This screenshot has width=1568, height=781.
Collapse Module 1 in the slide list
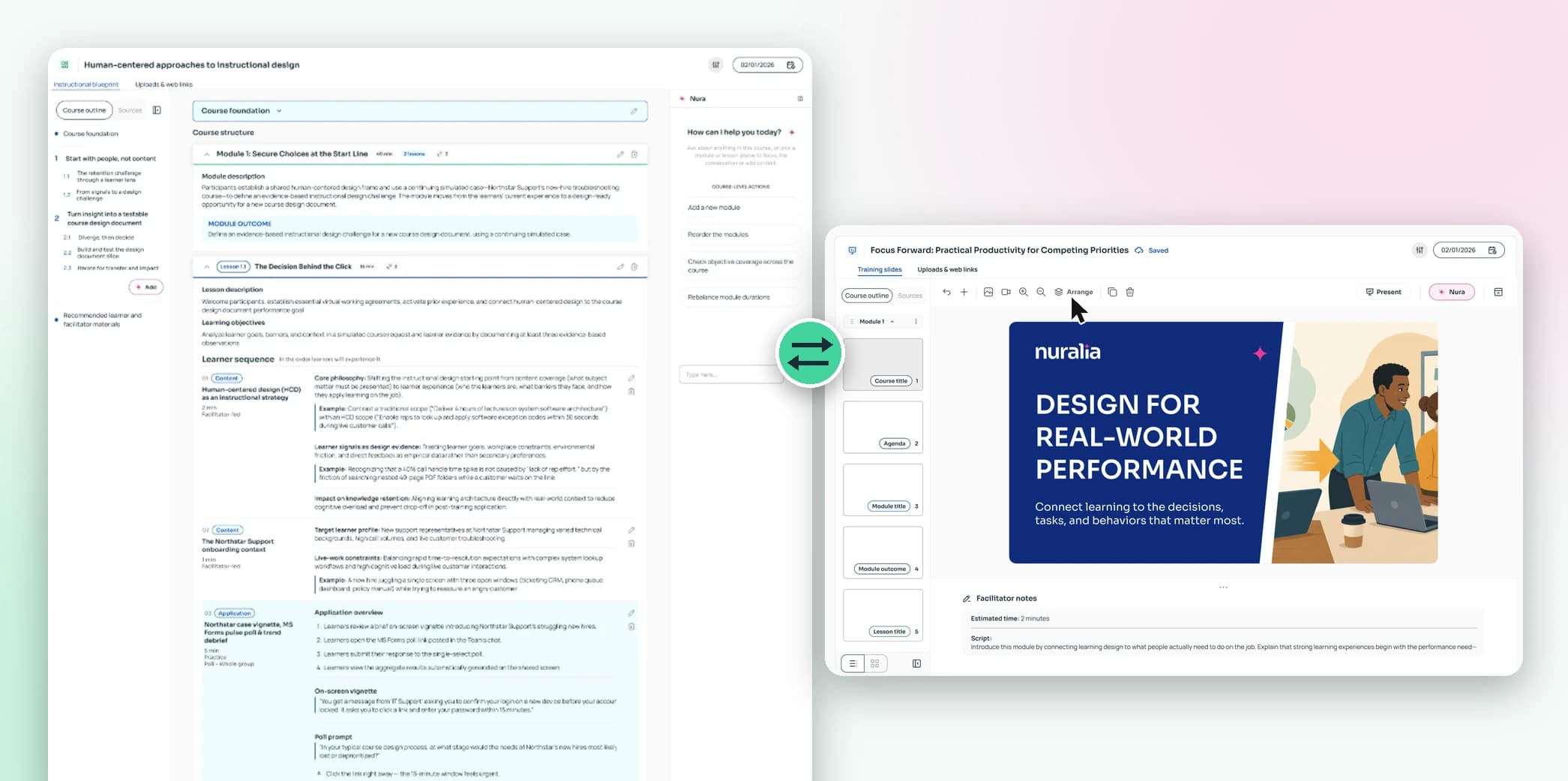coord(892,322)
